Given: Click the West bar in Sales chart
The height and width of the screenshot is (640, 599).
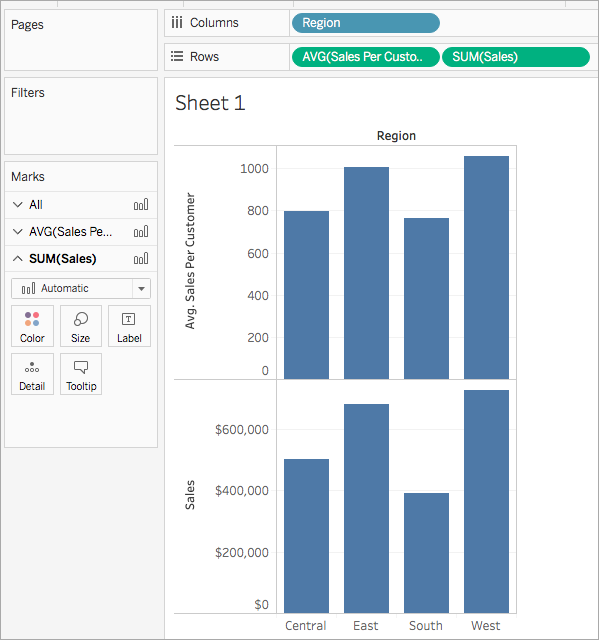Looking at the screenshot, I should click(x=486, y=502).
